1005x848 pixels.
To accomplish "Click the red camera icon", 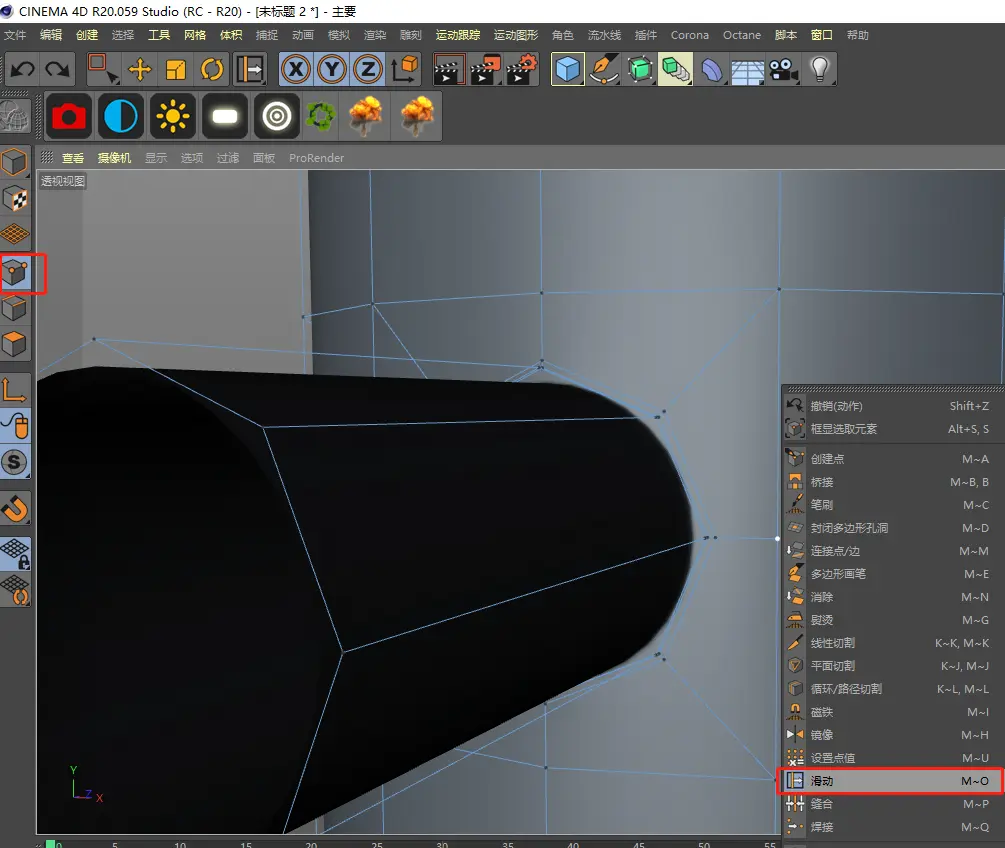I will point(69,117).
